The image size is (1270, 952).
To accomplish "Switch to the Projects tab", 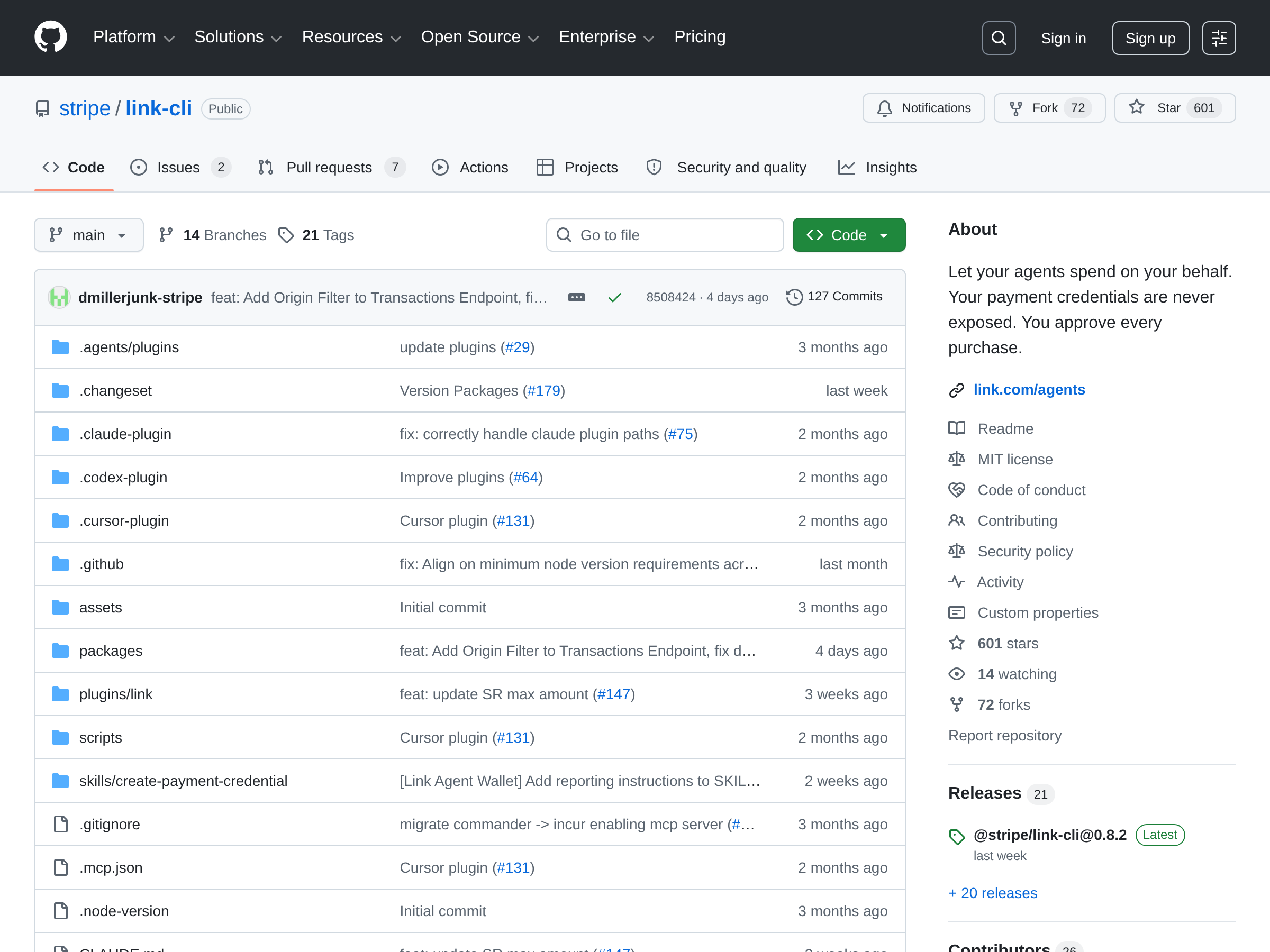I will point(577,168).
